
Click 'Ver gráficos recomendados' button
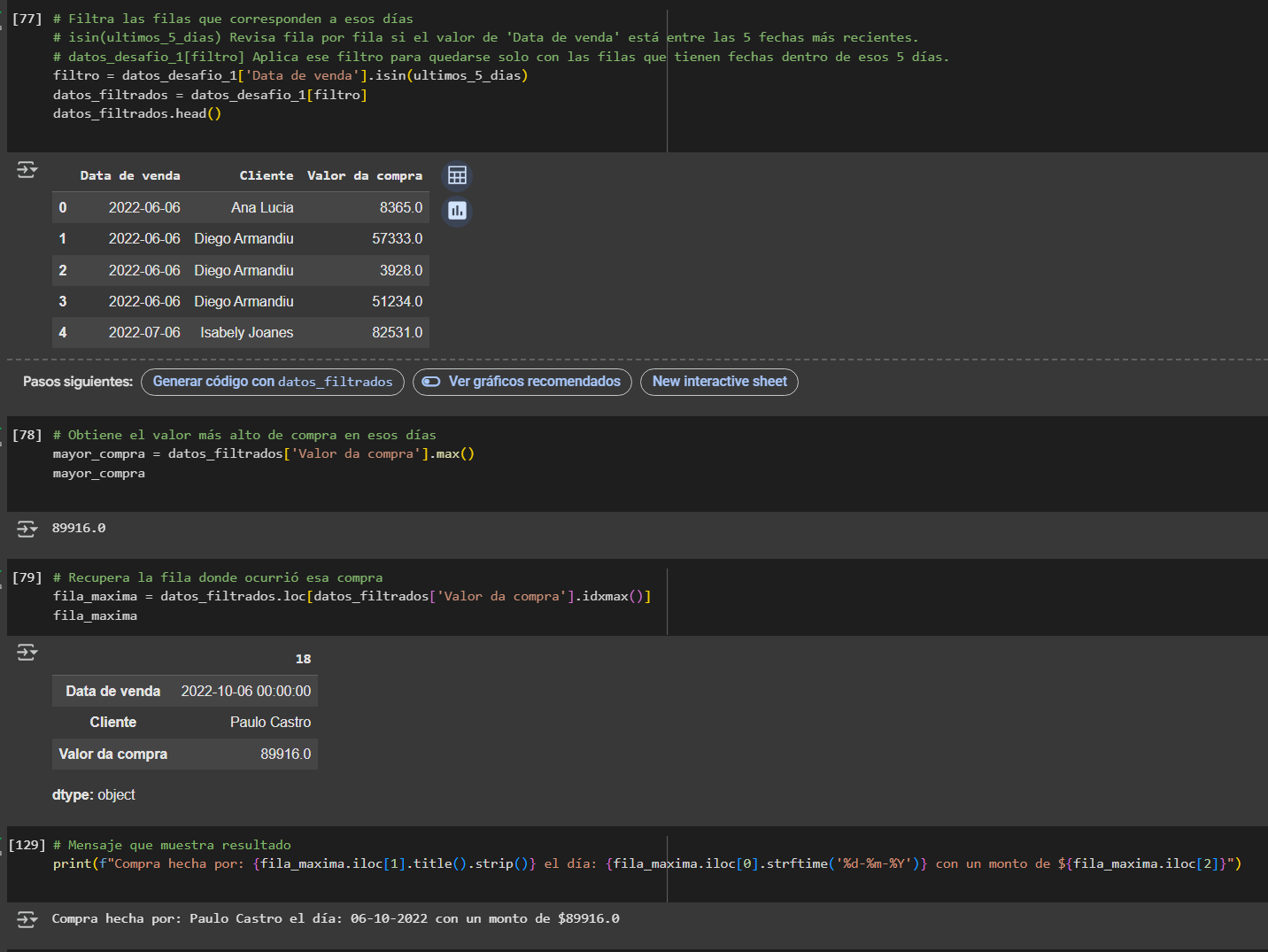pos(522,382)
